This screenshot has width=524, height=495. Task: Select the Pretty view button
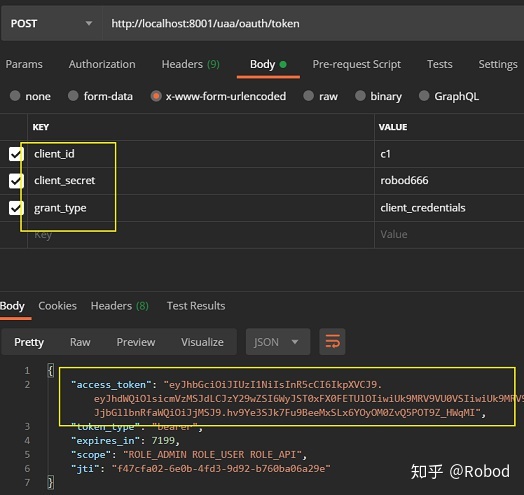pyautogui.click(x=29, y=342)
